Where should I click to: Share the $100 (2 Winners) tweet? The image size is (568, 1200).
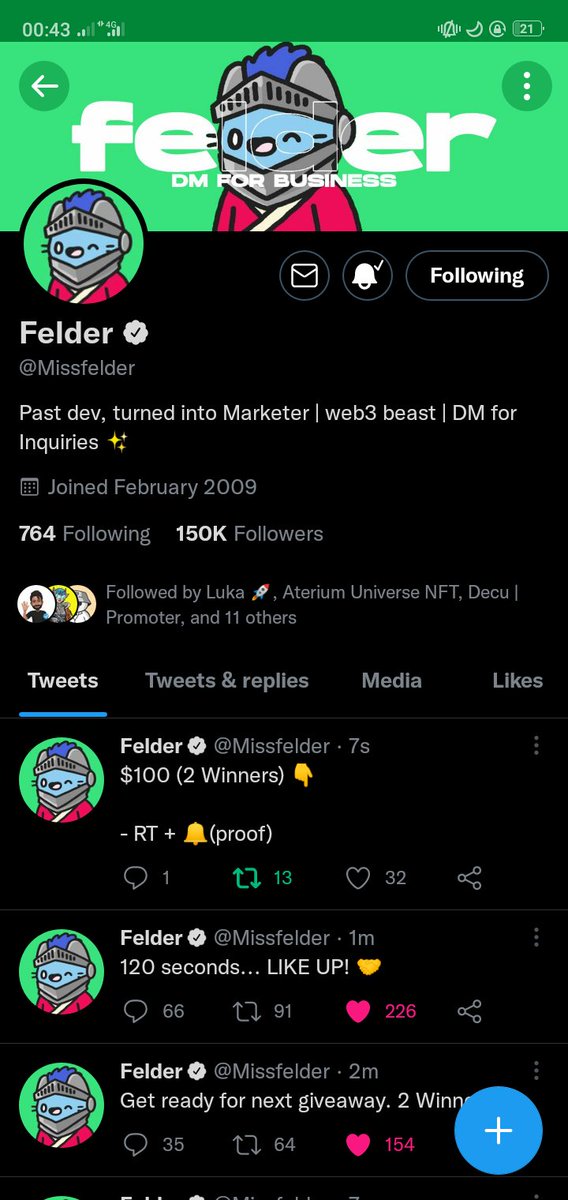(469, 878)
